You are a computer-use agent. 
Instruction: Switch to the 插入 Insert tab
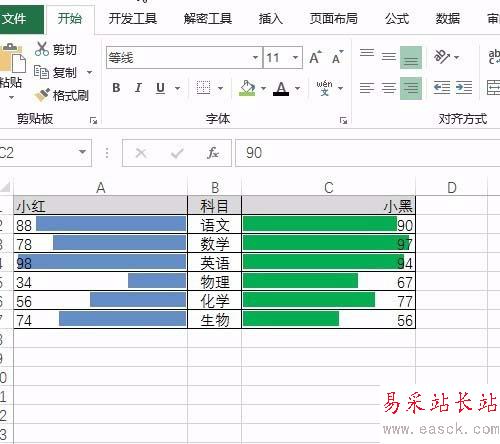click(271, 19)
